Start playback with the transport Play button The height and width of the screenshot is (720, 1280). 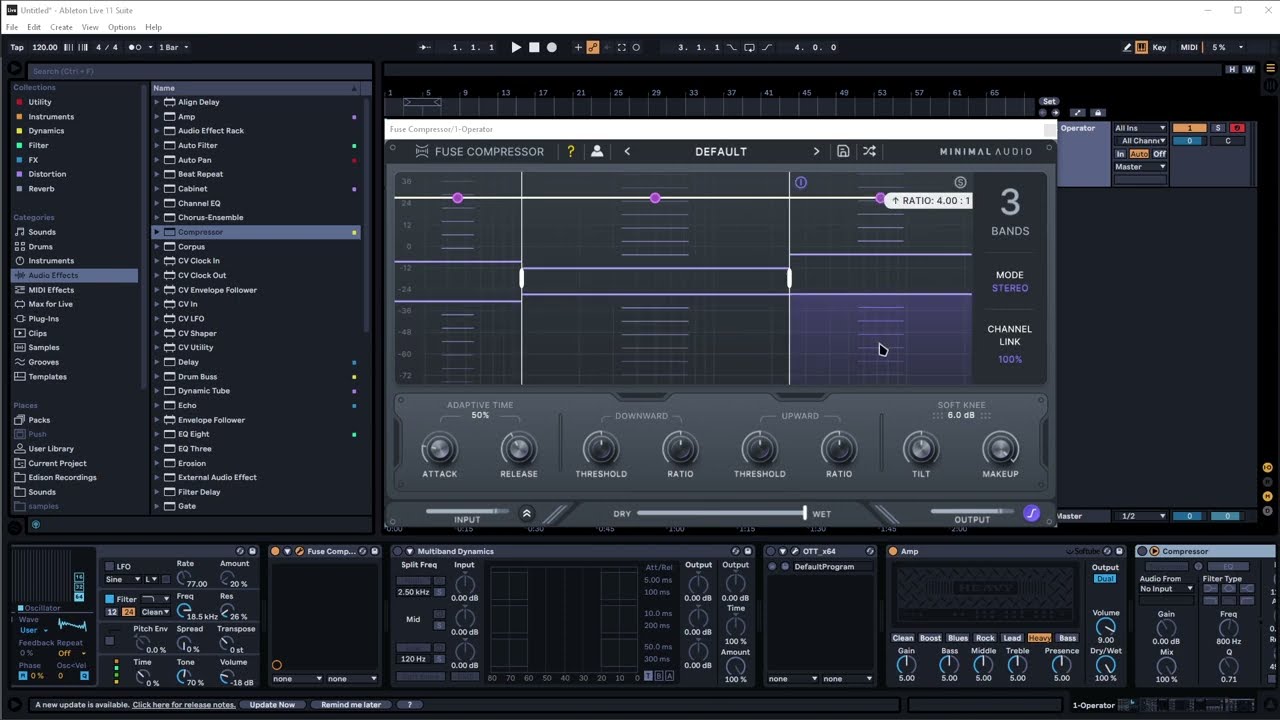click(516, 47)
